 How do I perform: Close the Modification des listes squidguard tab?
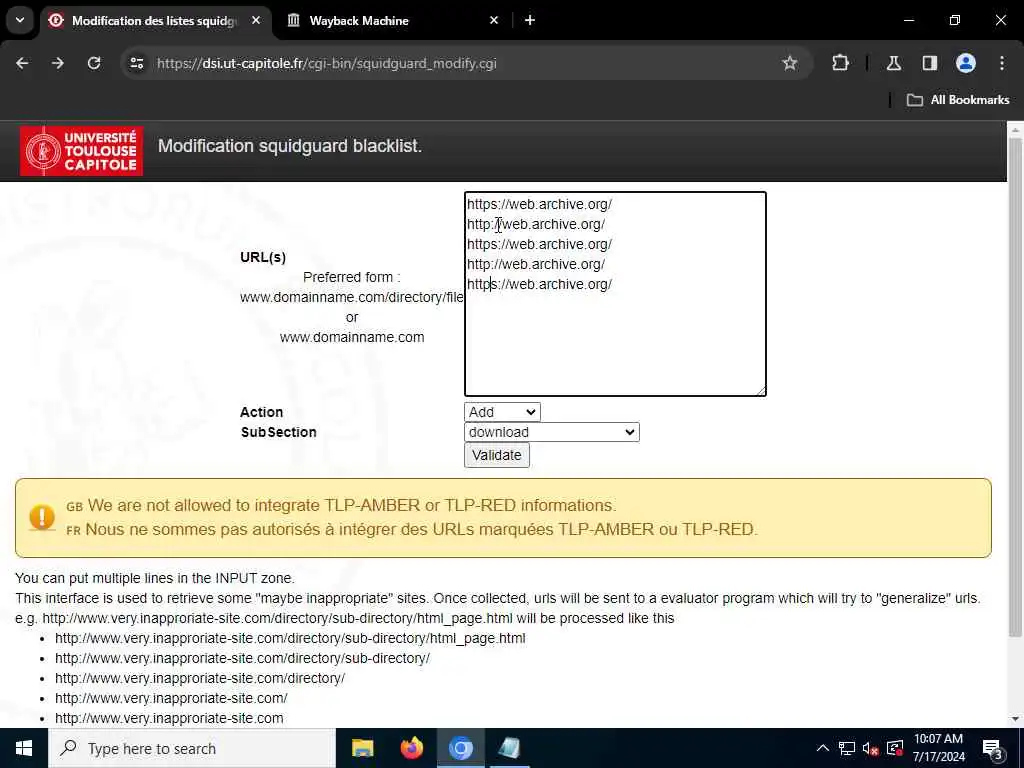point(256,21)
